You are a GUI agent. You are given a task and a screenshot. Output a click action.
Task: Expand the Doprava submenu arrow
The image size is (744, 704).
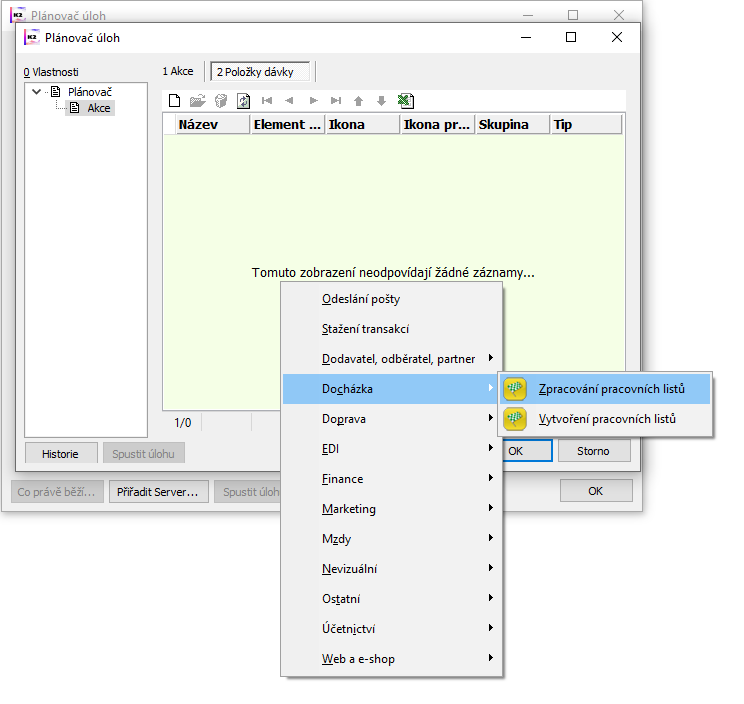[491, 418]
